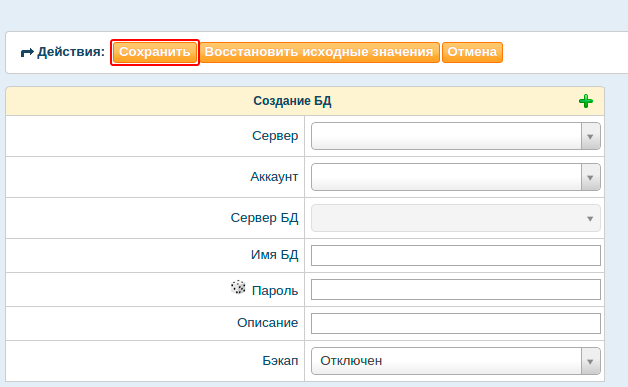Open the Сервер БД dropdown
The width and height of the screenshot is (628, 387).
pyautogui.click(x=456, y=218)
